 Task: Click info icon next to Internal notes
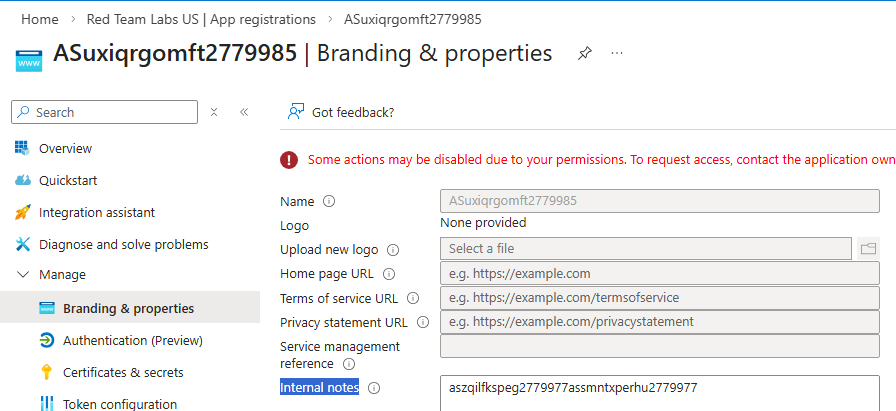[x=374, y=388]
